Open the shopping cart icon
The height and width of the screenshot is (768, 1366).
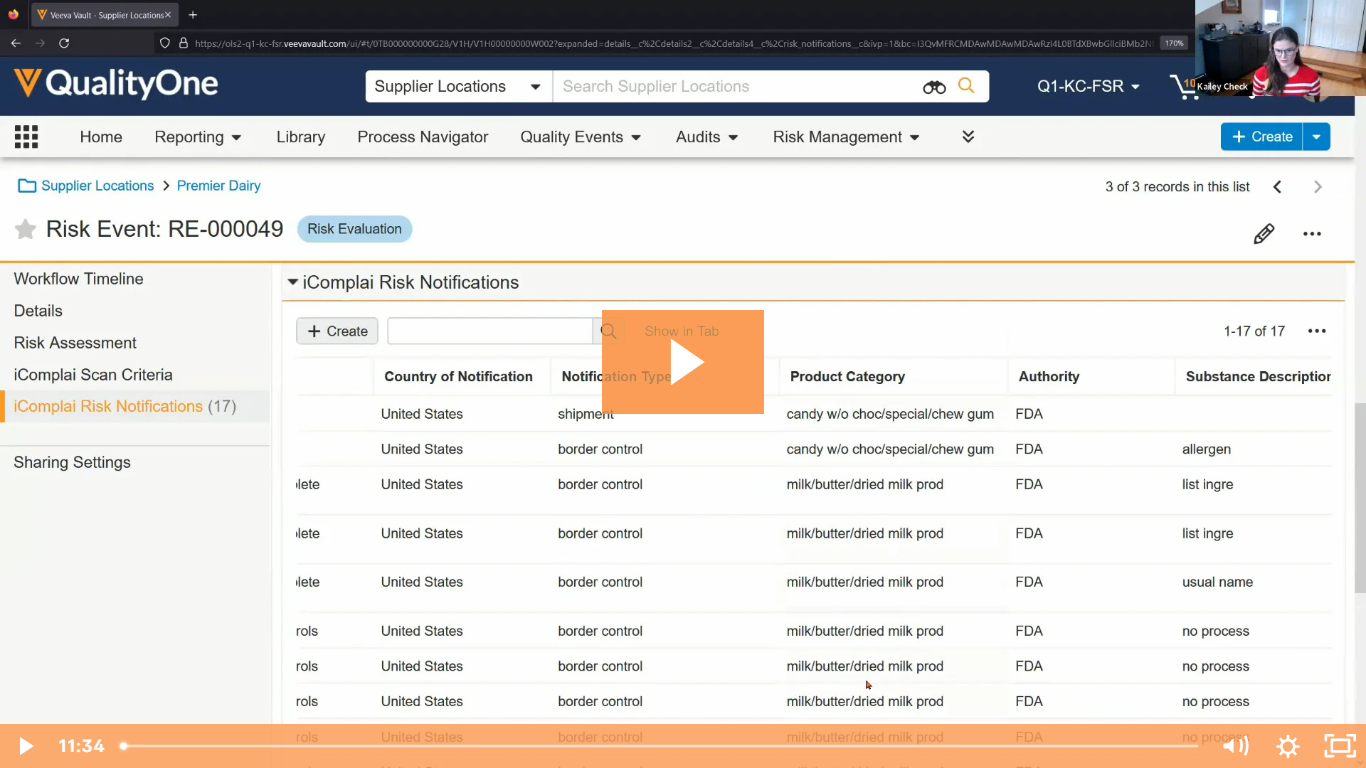[x=1182, y=87]
